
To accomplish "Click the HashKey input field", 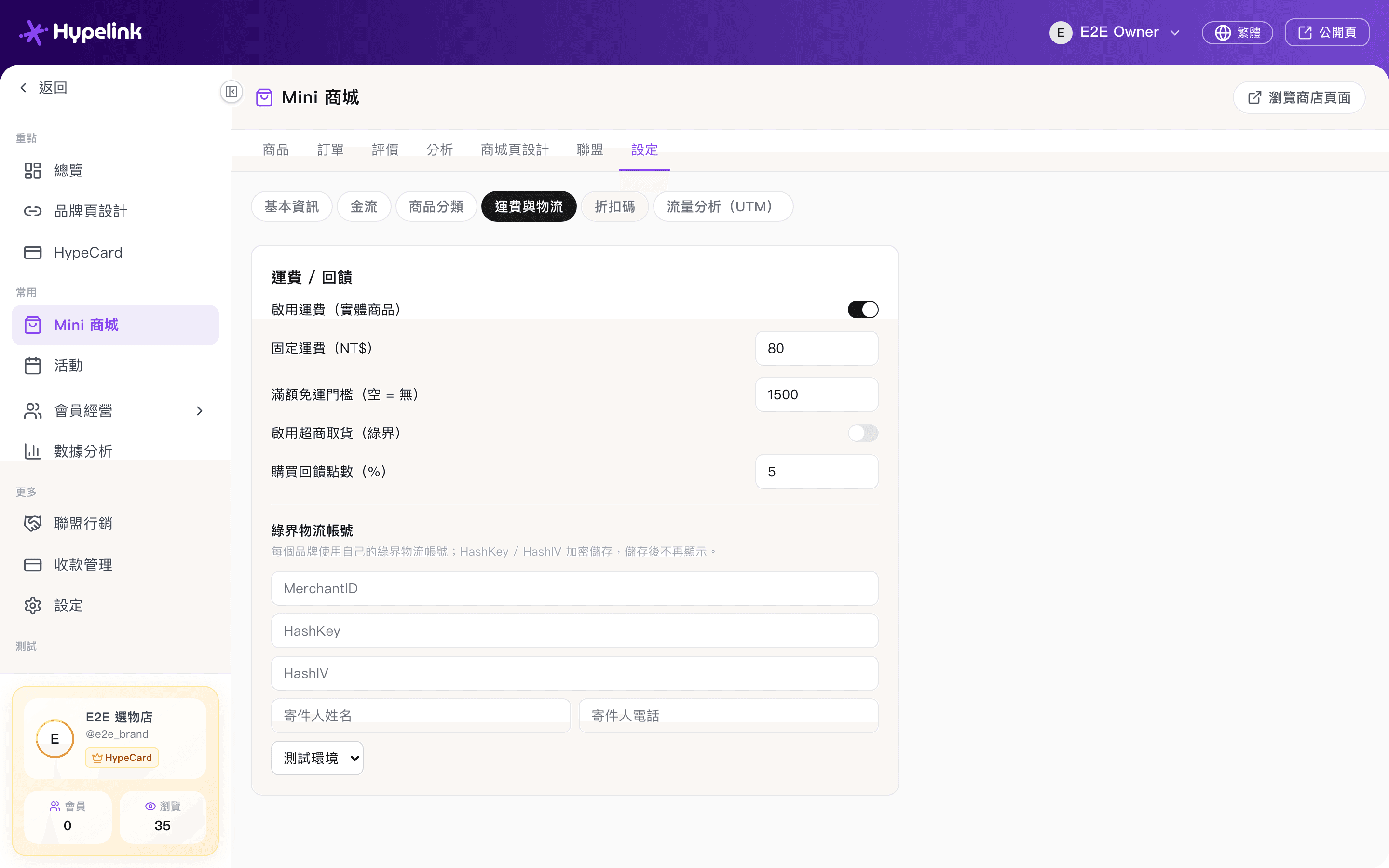I will click(x=574, y=631).
